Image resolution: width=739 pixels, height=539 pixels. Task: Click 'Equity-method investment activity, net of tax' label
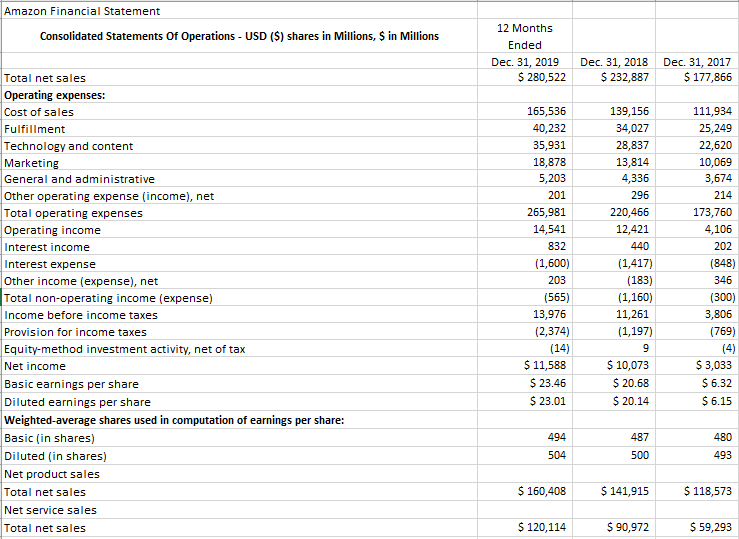[124, 349]
